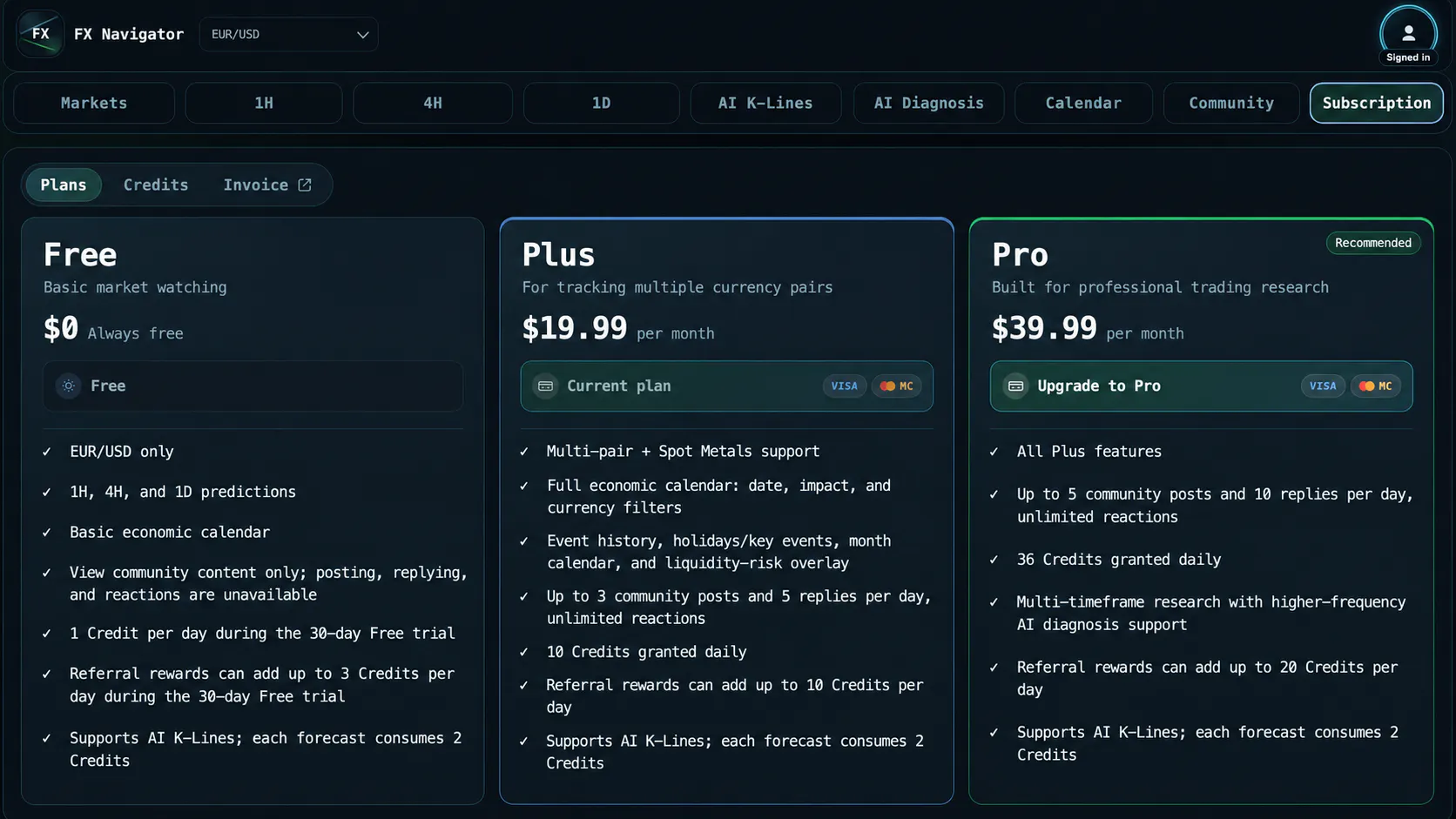The width and height of the screenshot is (1456, 819).
Task: Open the Invoice link
Action: (266, 185)
